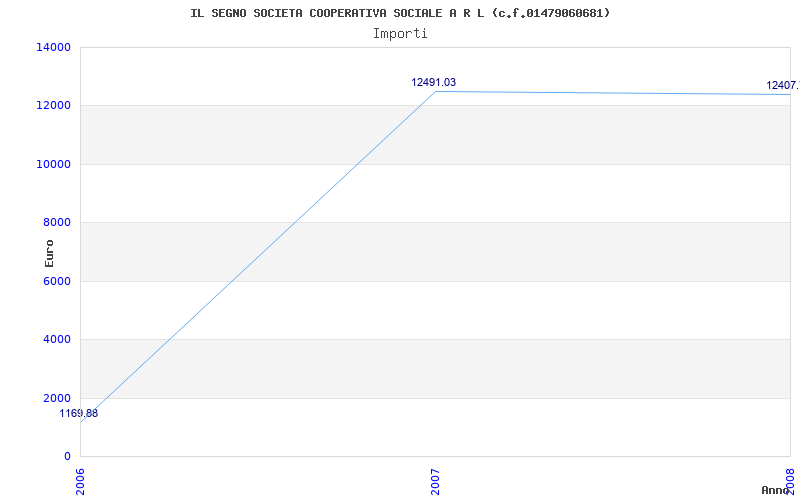800x500 pixels.
Task: Click the 8000 y-axis label
Action: pos(56,222)
